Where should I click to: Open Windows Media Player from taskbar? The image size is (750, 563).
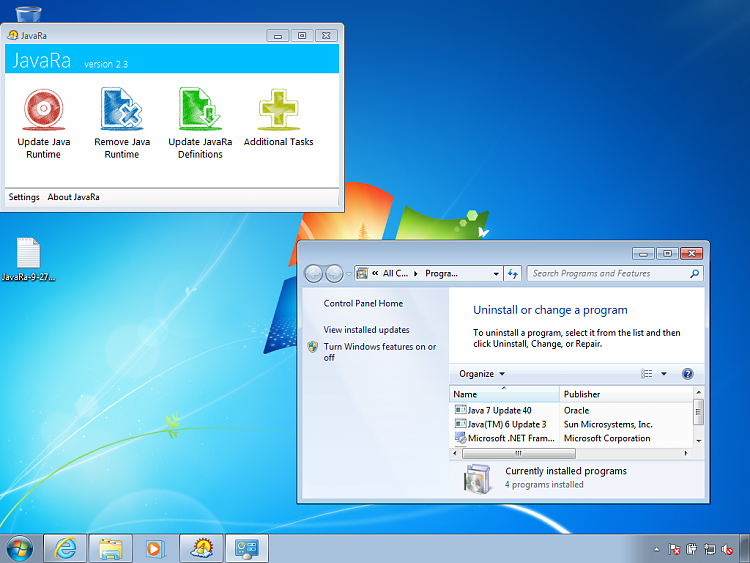(156, 548)
